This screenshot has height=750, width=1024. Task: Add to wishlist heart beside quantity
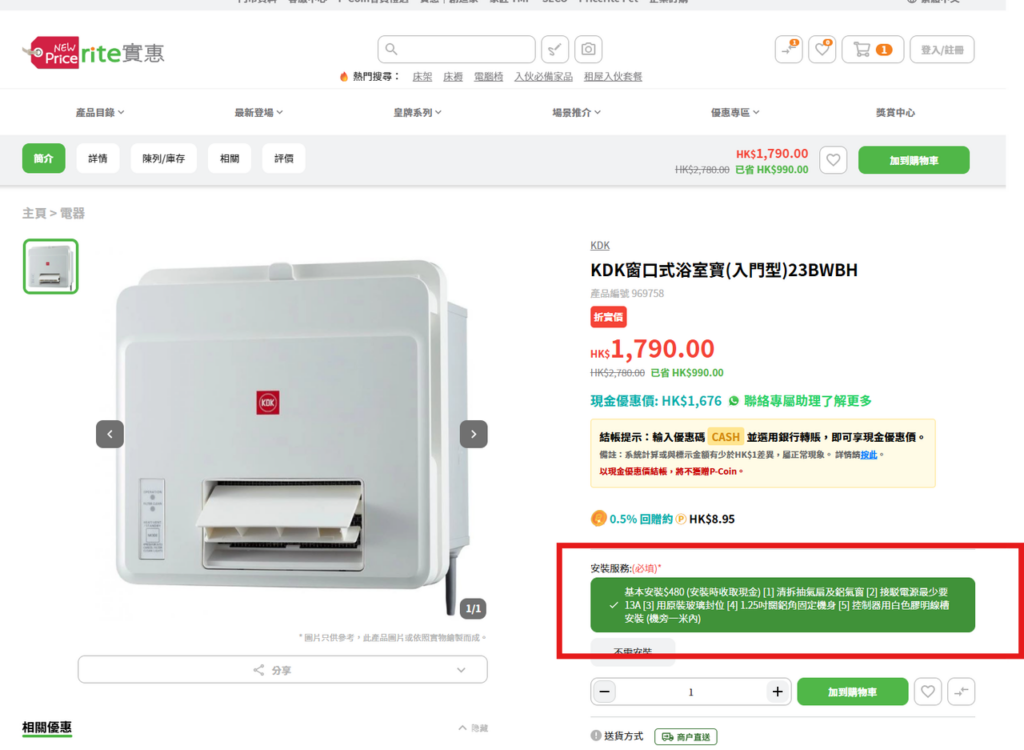[927, 691]
